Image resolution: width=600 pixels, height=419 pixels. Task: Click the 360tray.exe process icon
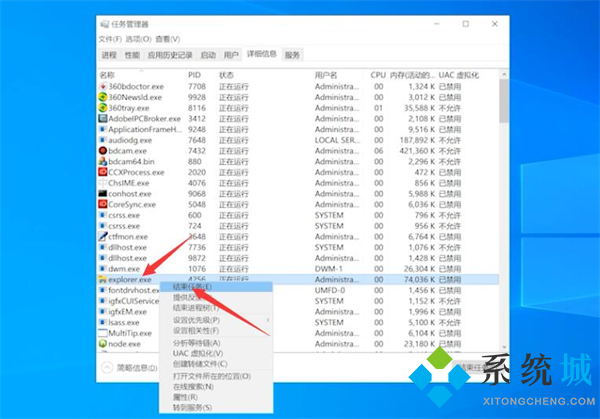point(103,108)
